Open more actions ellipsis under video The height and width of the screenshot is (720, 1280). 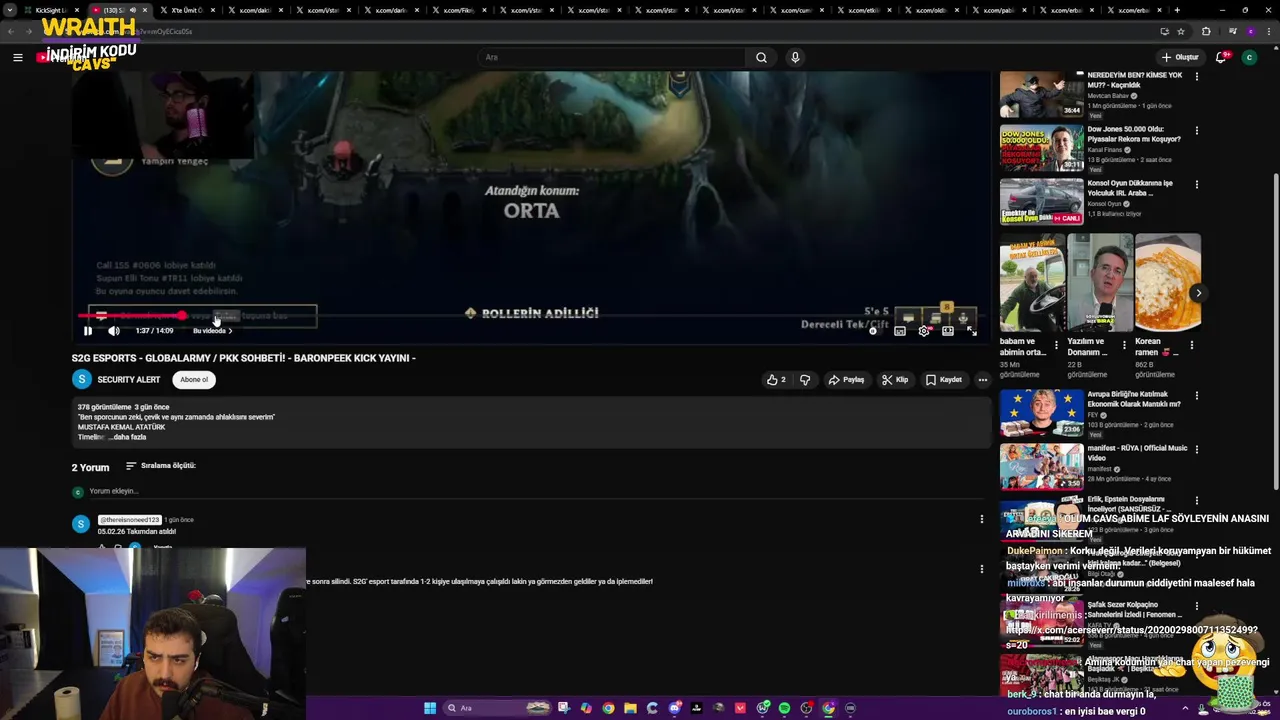[982, 380]
